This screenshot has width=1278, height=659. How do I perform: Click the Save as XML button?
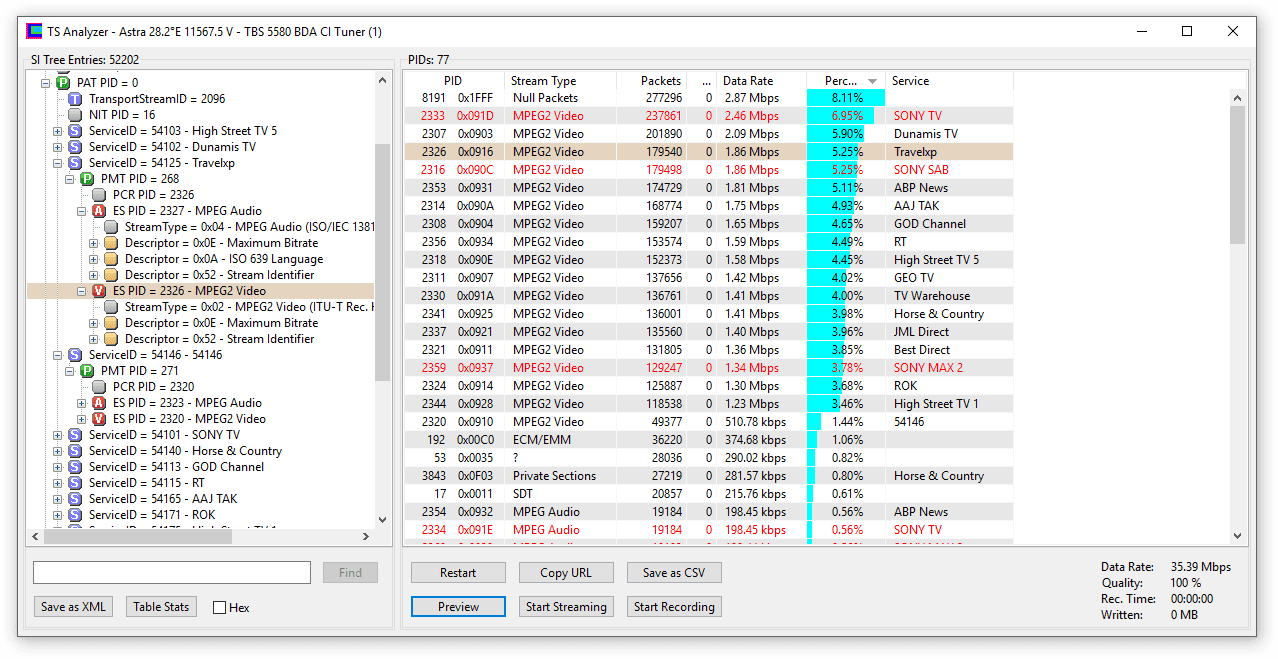point(73,607)
